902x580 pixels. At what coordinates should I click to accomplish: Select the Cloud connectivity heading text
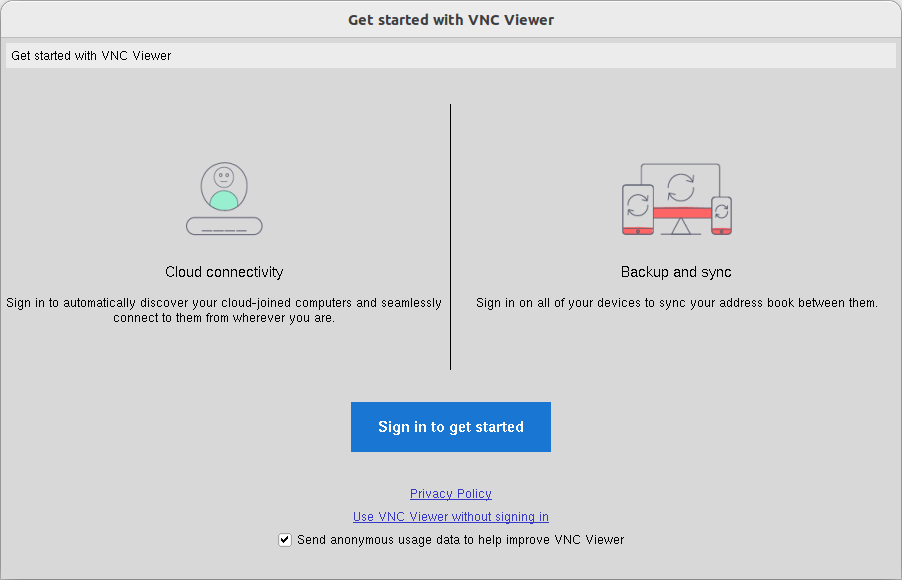coord(224,272)
